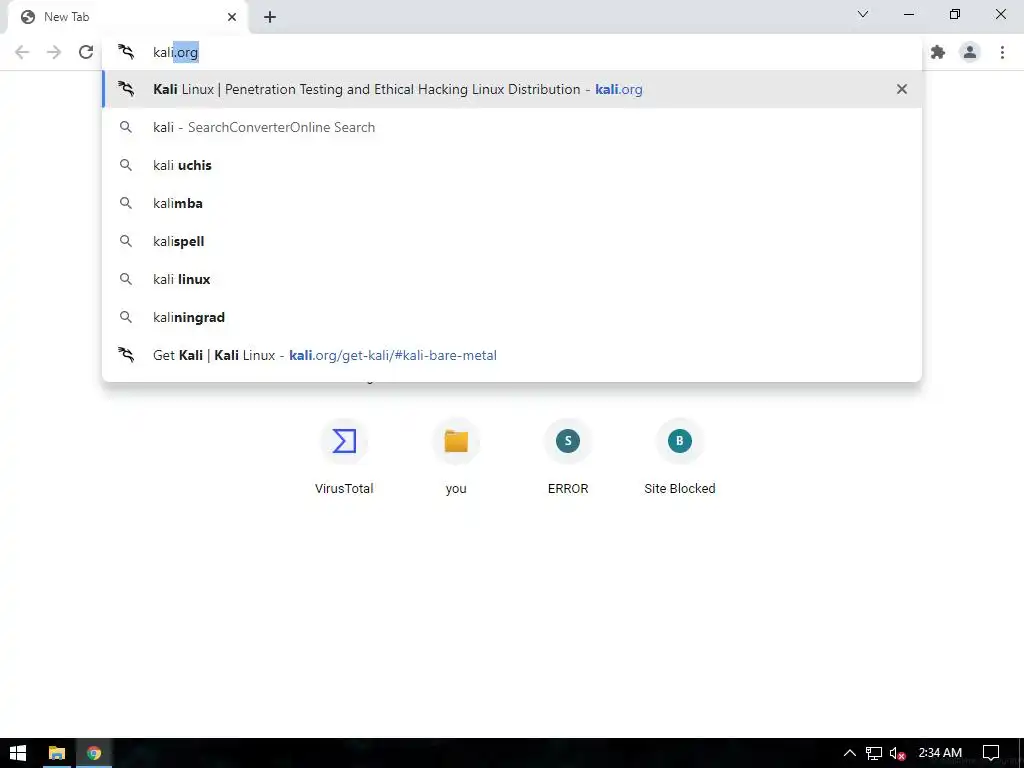
Task: Pick the 'kalispell' search suggestion
Action: (512, 241)
